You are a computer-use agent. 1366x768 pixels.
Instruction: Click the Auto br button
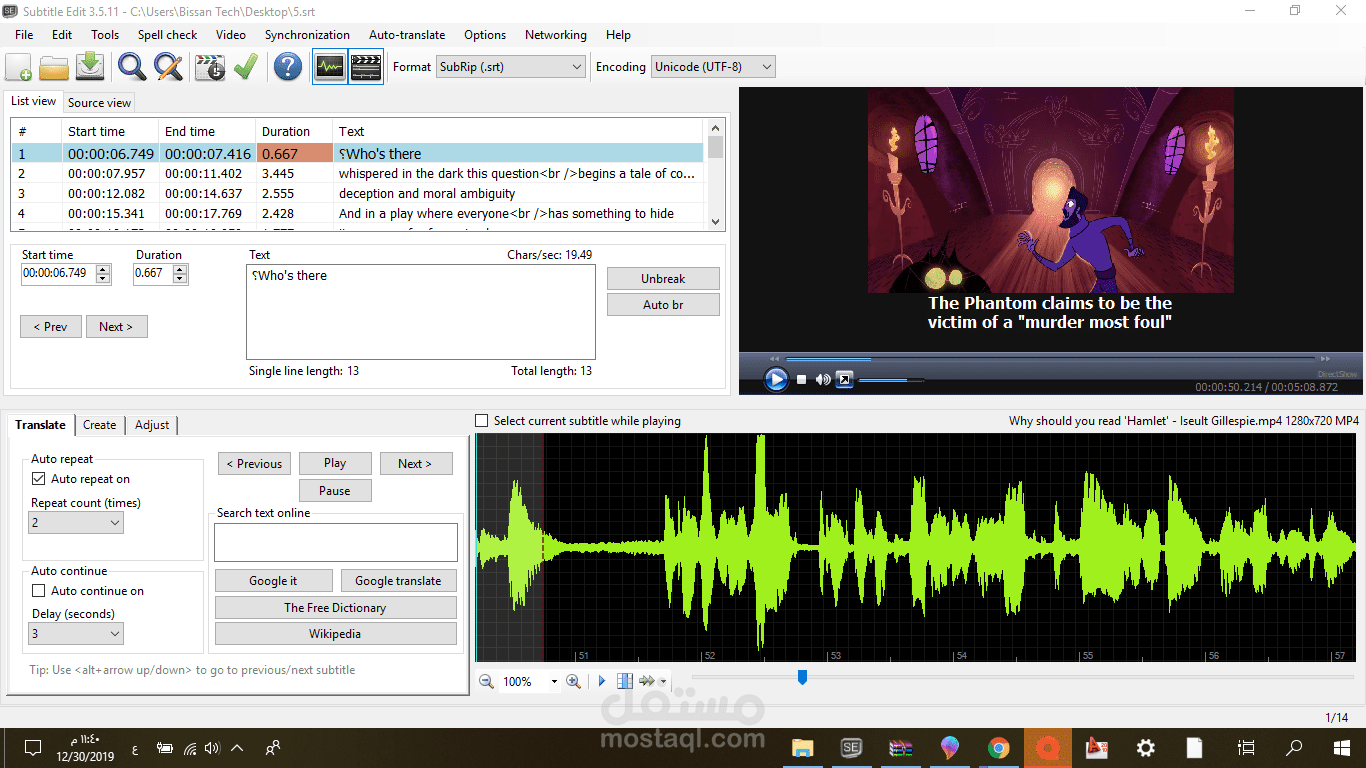coord(663,304)
